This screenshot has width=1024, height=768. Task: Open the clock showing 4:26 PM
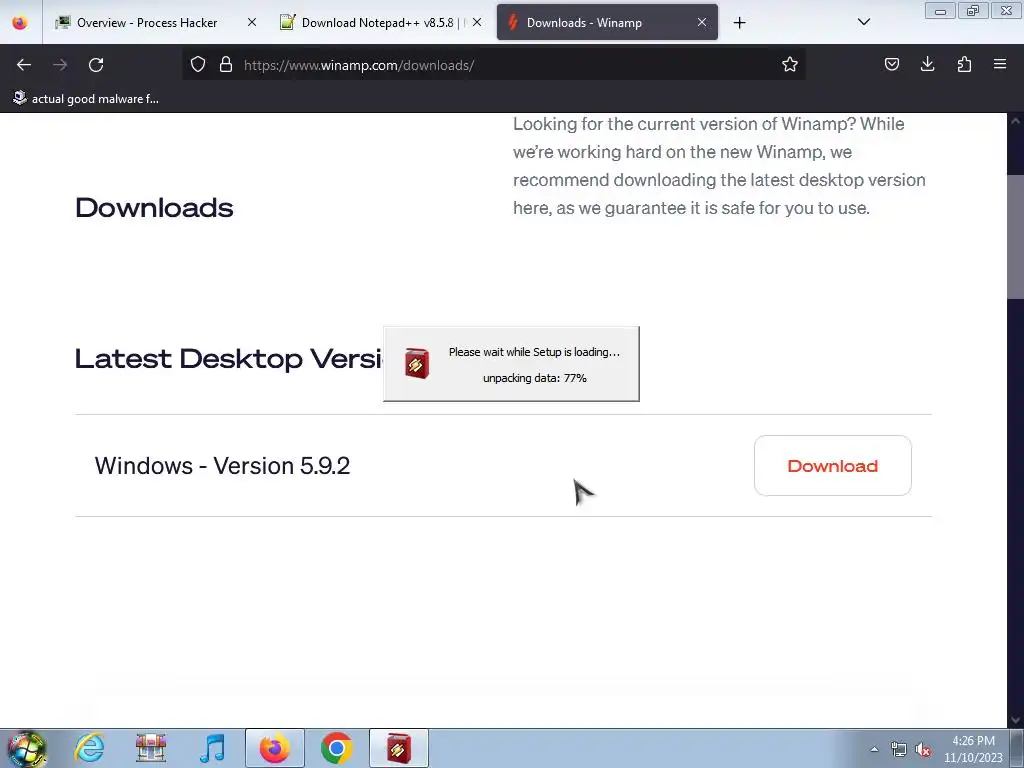[973, 749]
